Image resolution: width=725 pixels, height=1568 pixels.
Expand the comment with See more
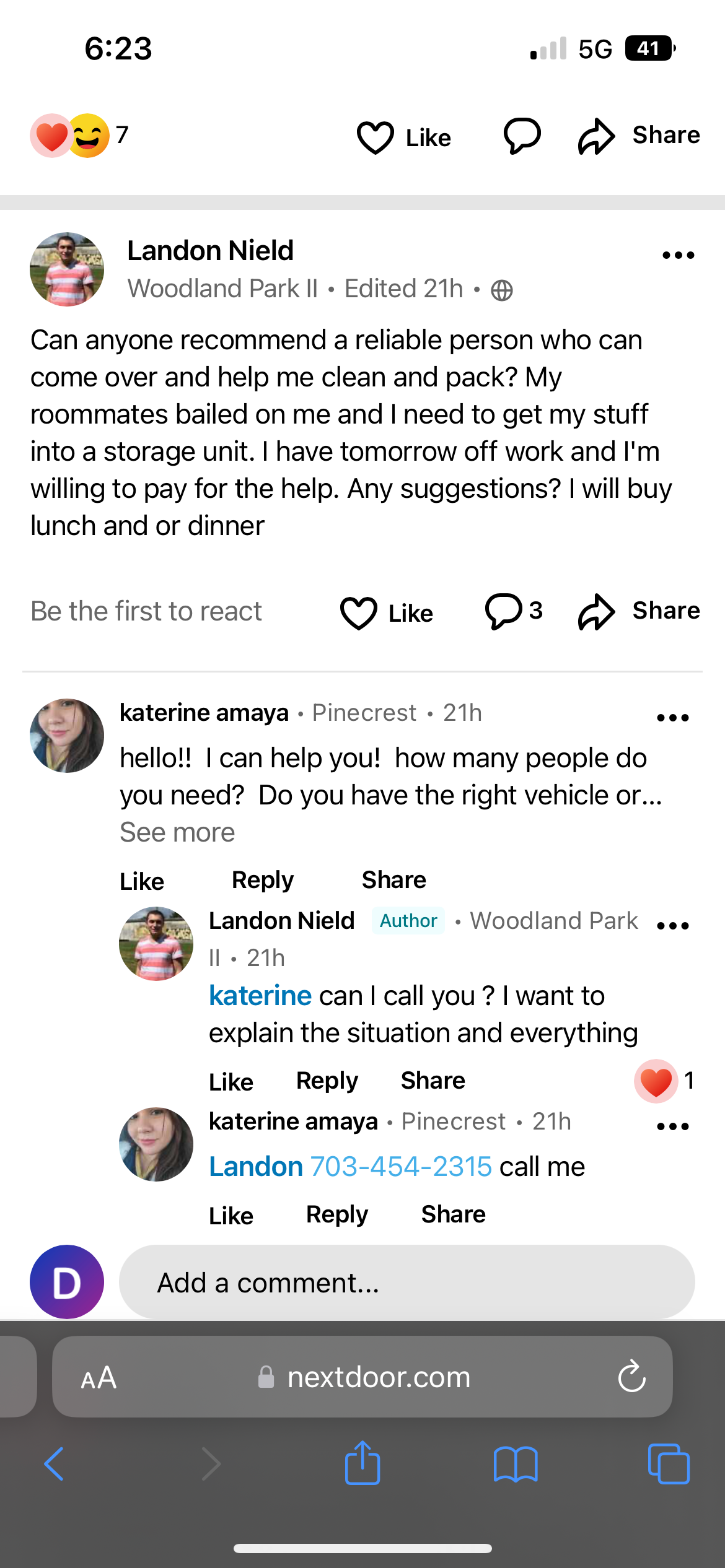coord(178,832)
